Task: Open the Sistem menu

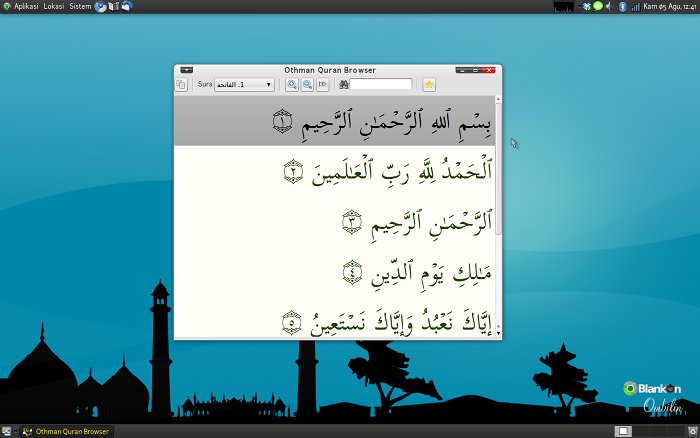Action: pyautogui.click(x=80, y=6)
